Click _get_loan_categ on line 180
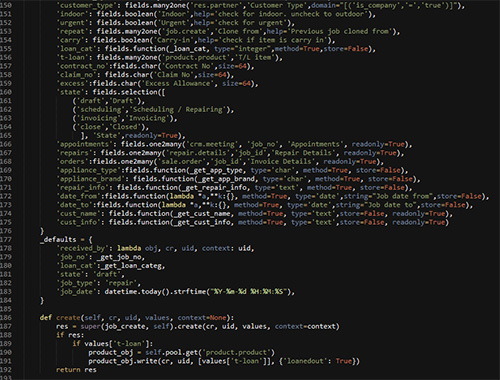The width and height of the screenshot is (500, 380). point(131,266)
